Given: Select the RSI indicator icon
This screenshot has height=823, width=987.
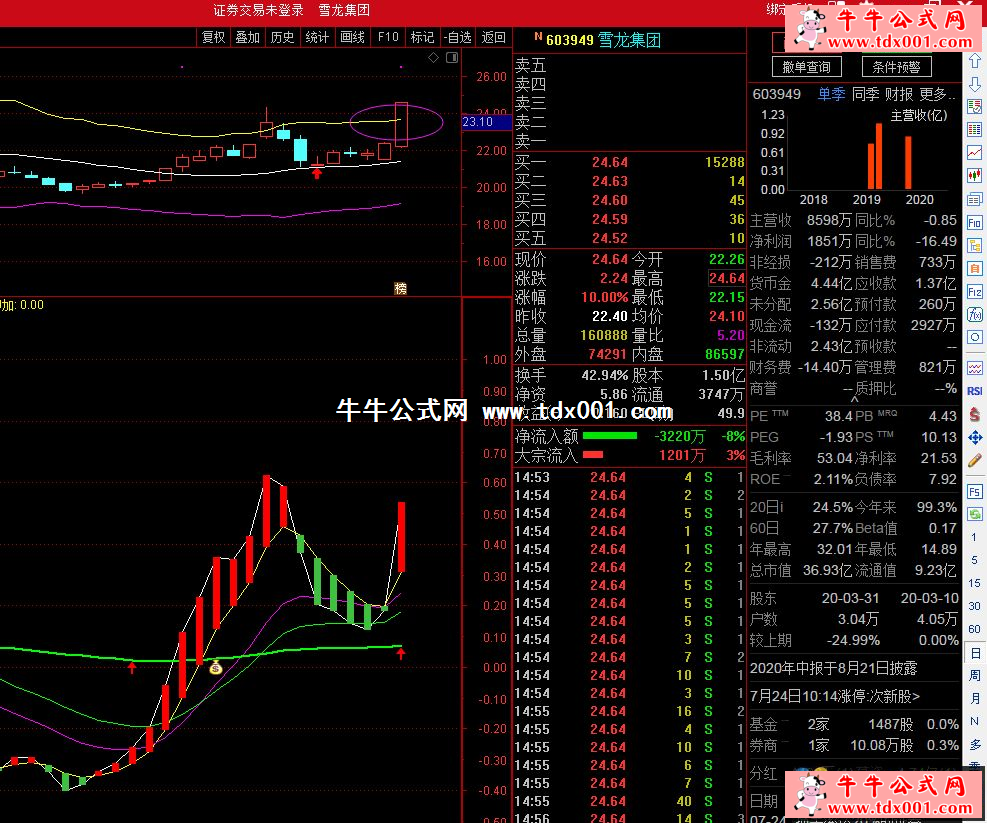Looking at the screenshot, I should pos(974,391).
